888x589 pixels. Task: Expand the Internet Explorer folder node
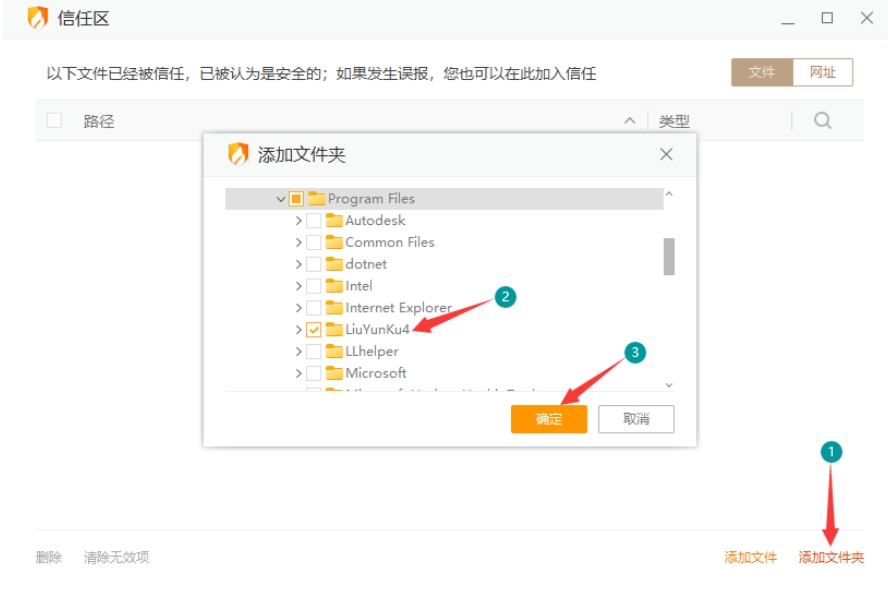tap(298, 308)
